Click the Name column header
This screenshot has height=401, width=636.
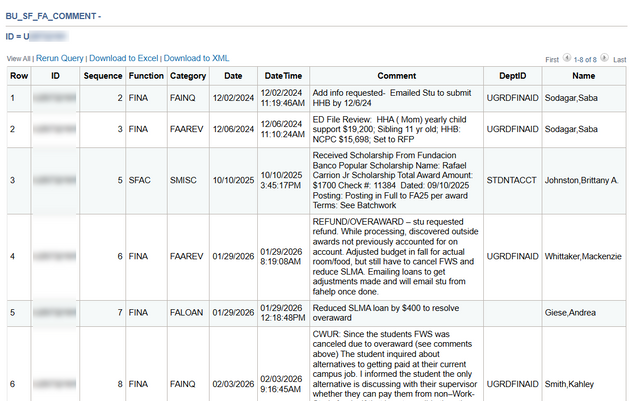coord(584,76)
